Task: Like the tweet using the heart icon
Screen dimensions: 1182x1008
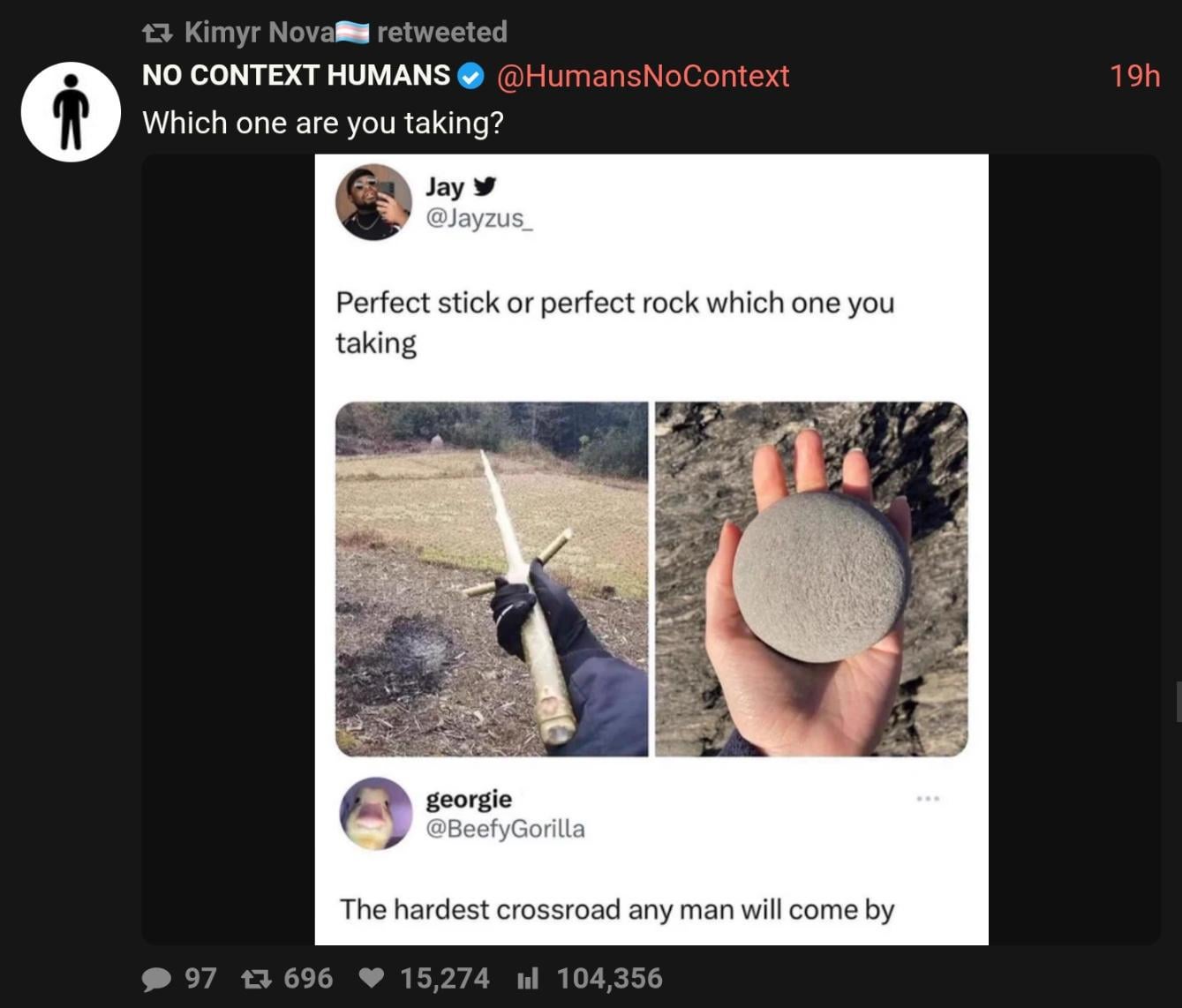Action: point(373,979)
